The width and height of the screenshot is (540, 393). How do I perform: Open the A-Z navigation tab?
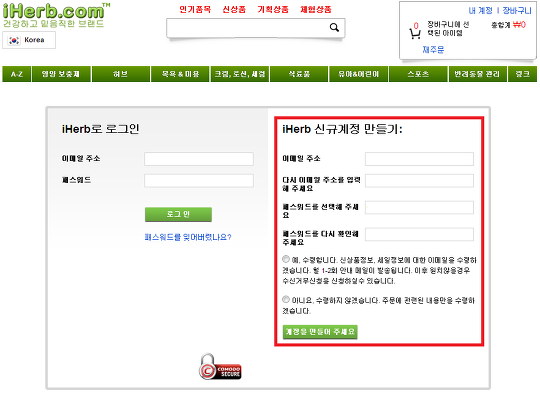click(17, 74)
